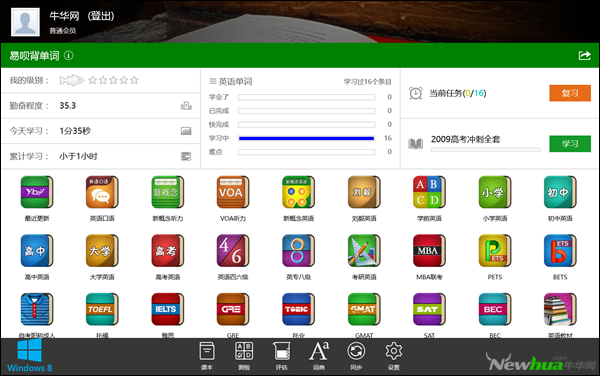This screenshot has height=376, width=600.
Task: Open the TOEIC book icon
Action: pos(298,309)
